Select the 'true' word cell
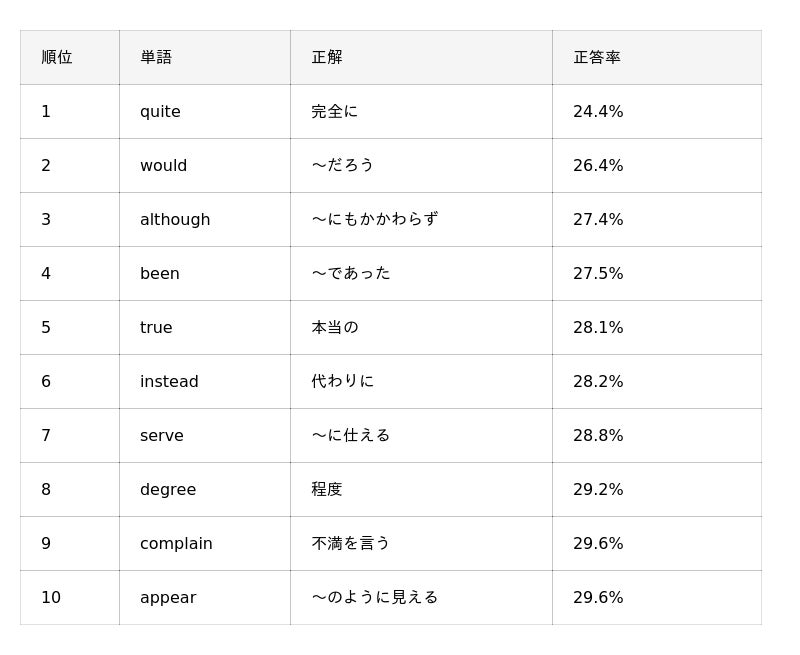800x655 pixels. pos(205,328)
